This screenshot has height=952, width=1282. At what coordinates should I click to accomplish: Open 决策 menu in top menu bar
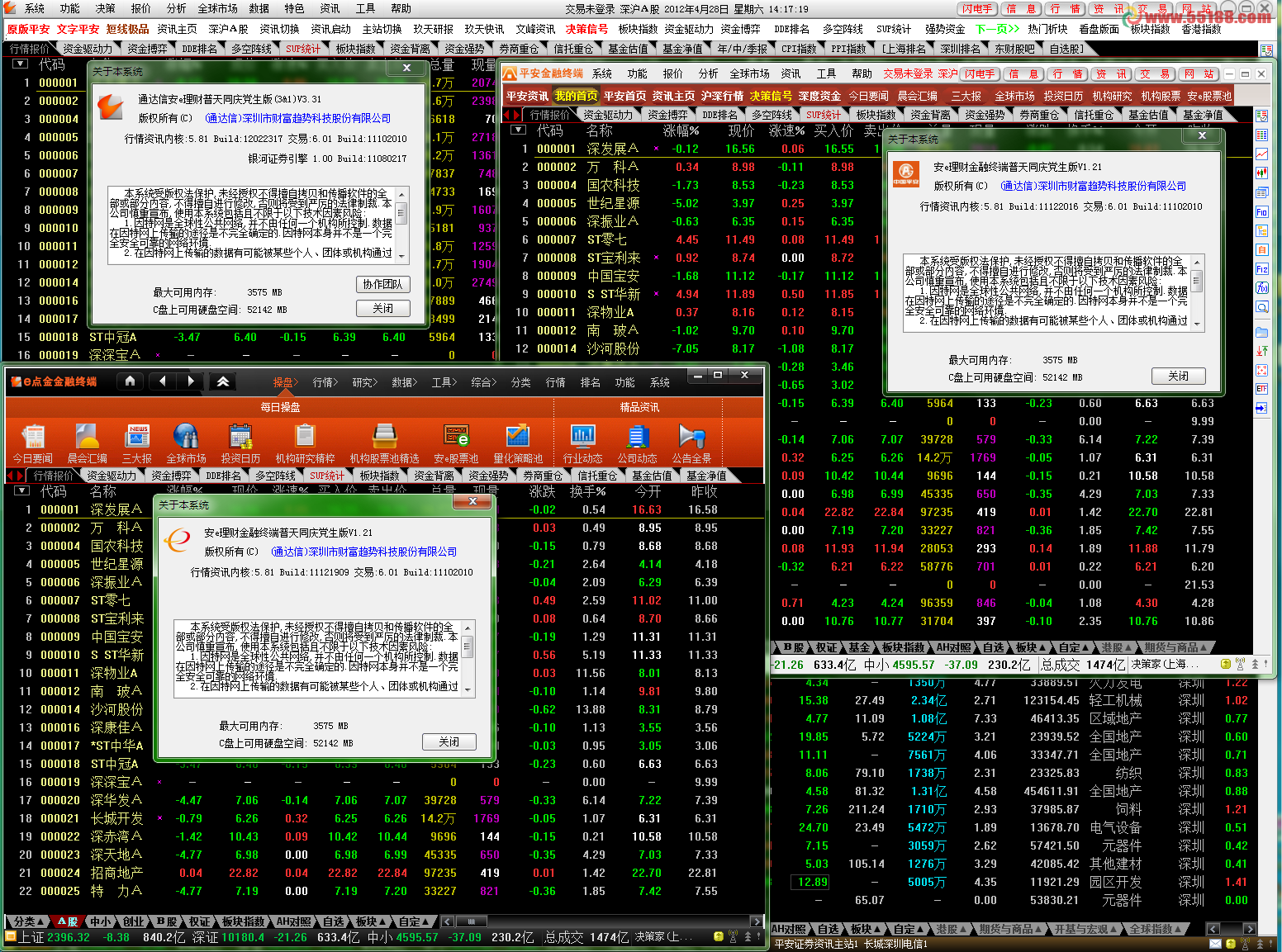[x=105, y=8]
